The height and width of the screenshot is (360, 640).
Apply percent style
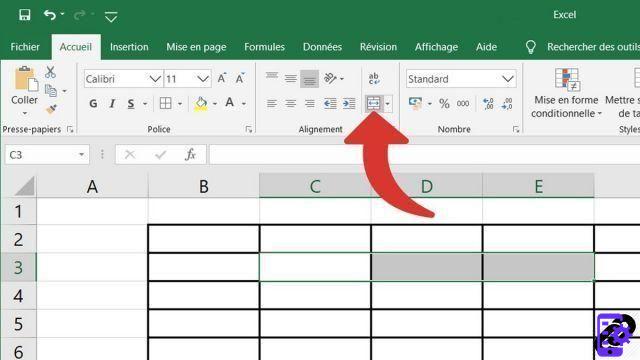coord(444,104)
